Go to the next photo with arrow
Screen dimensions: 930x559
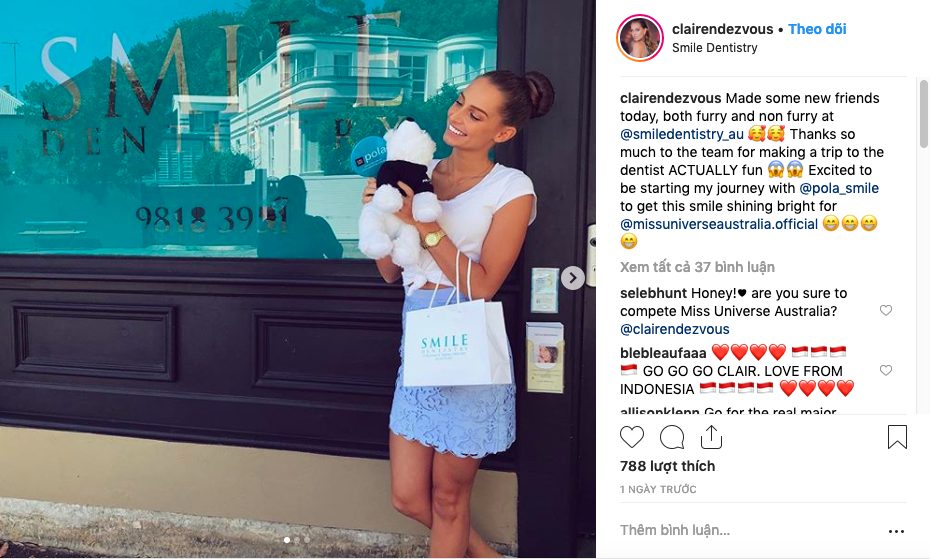pos(572,278)
